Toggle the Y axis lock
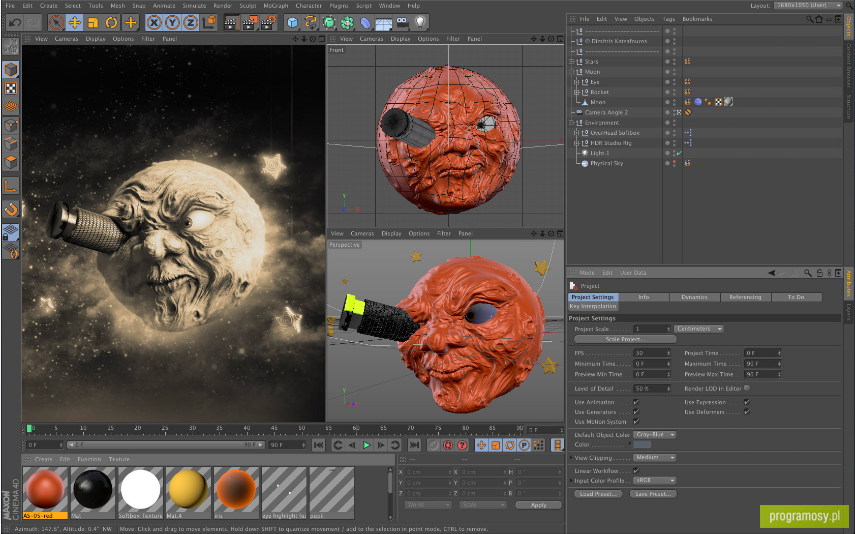 [172, 22]
